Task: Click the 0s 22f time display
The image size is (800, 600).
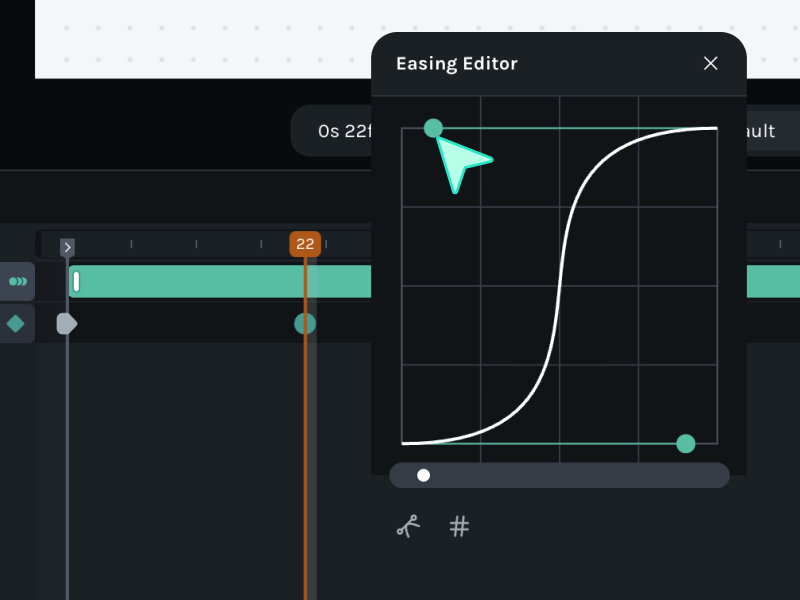Action: (335, 131)
